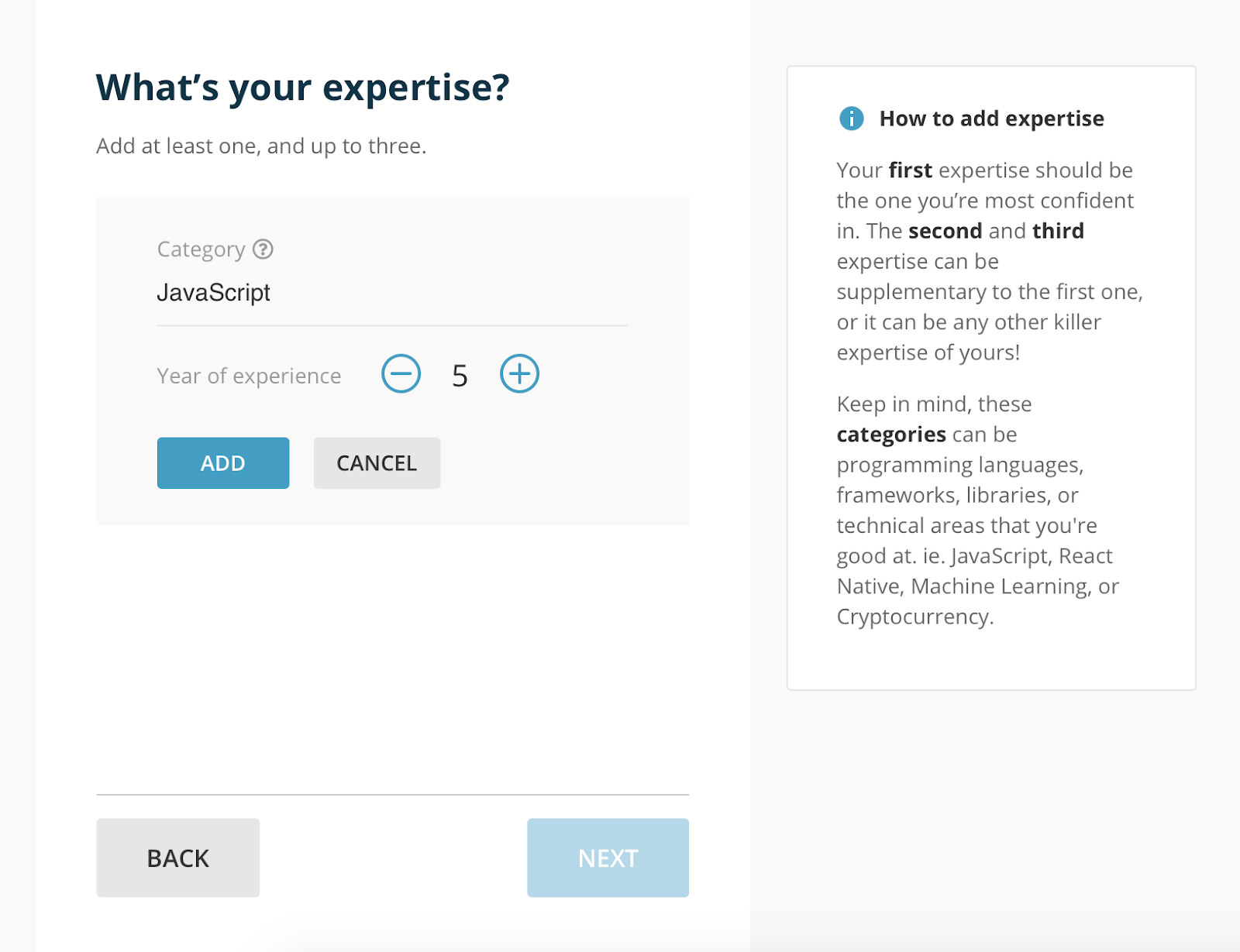The image size is (1240, 952).
Task: Open the Category help tooltip icon
Action: click(x=264, y=249)
